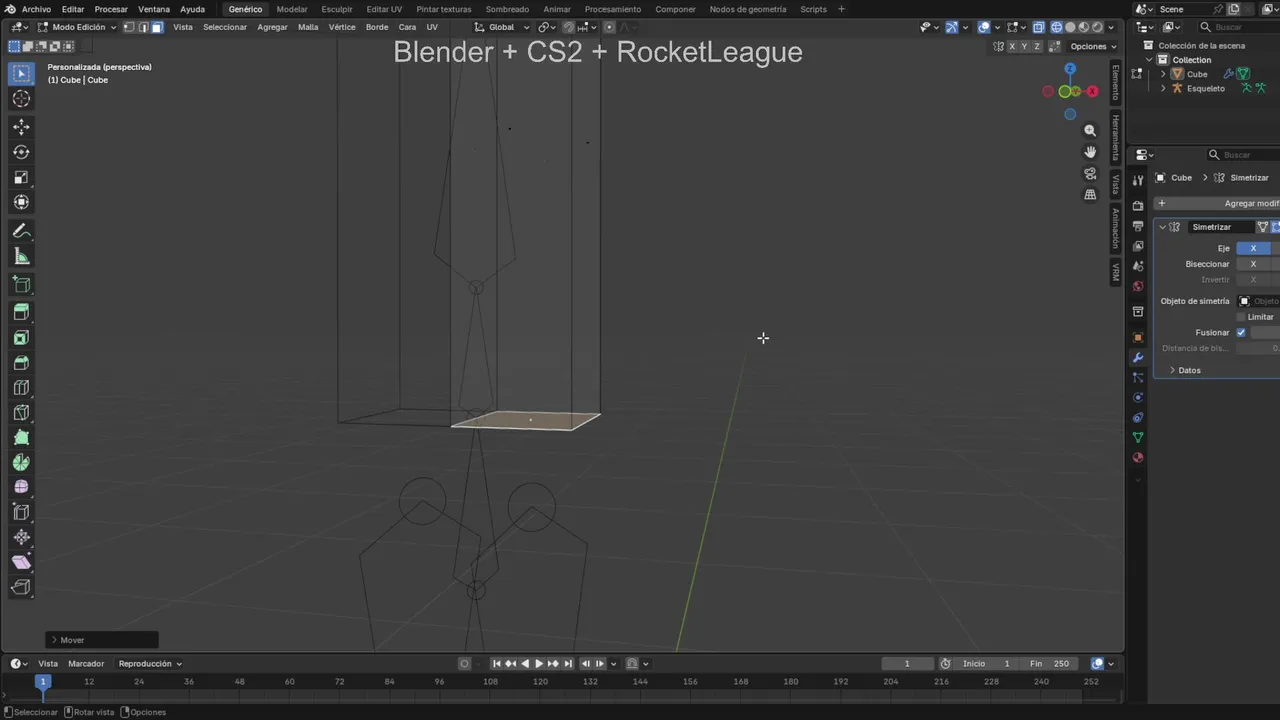Select the Measure tool
This screenshot has width=1280, height=720.
(x=21, y=257)
